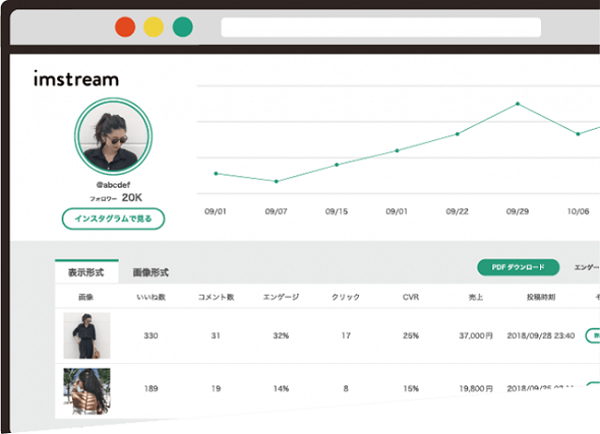The width and height of the screenshot is (600, 434).
Task: Sort by the 投稿時刻 column header
Action: (x=541, y=297)
